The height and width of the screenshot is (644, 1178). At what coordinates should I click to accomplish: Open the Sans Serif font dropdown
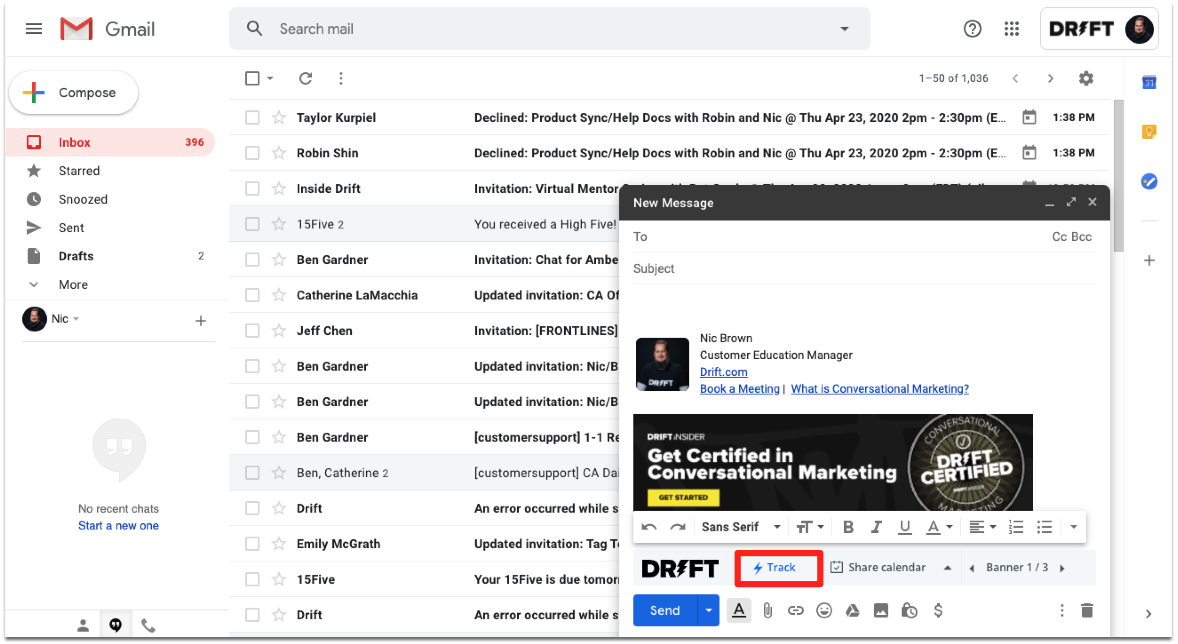click(741, 528)
